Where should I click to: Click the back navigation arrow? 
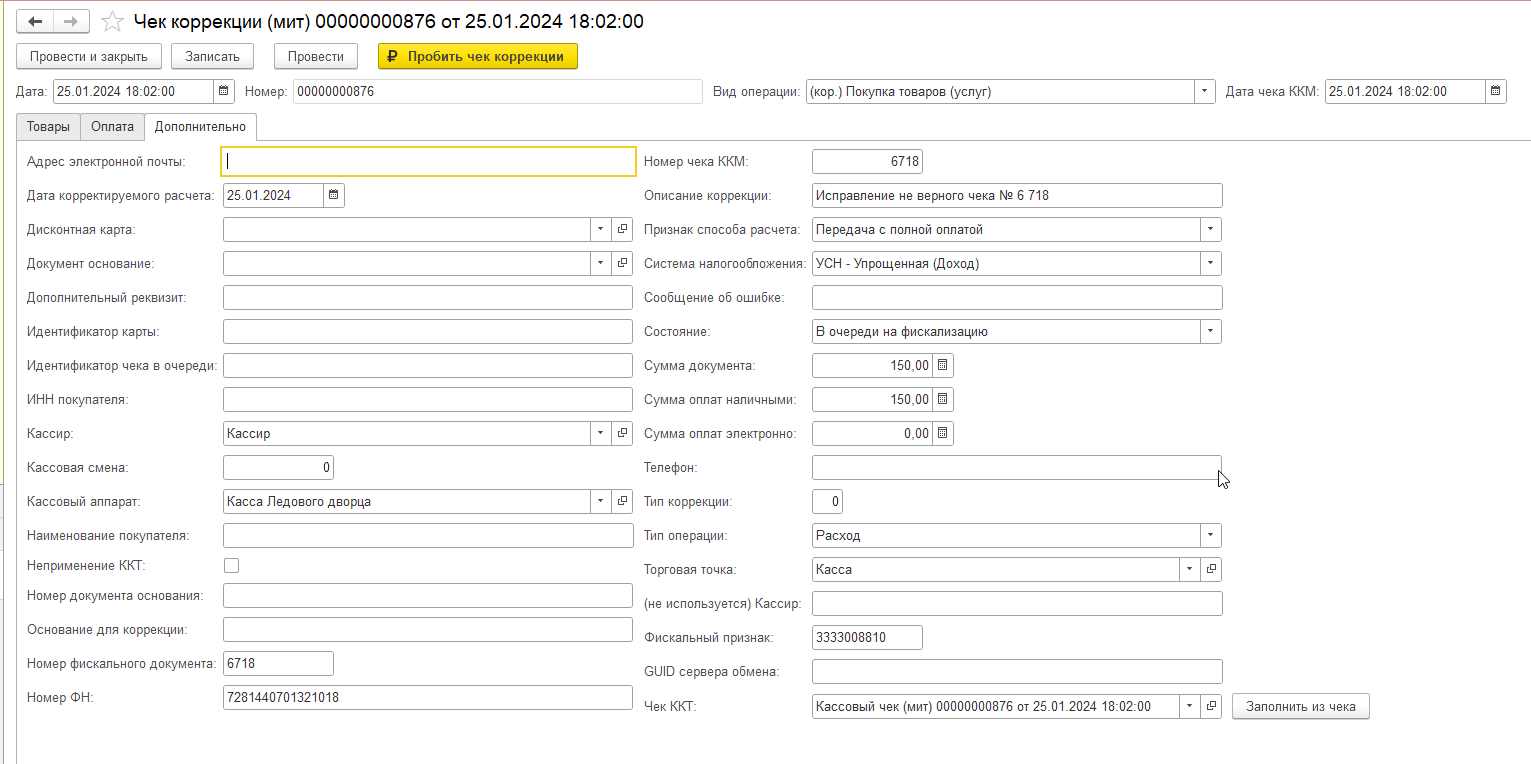[x=35, y=21]
